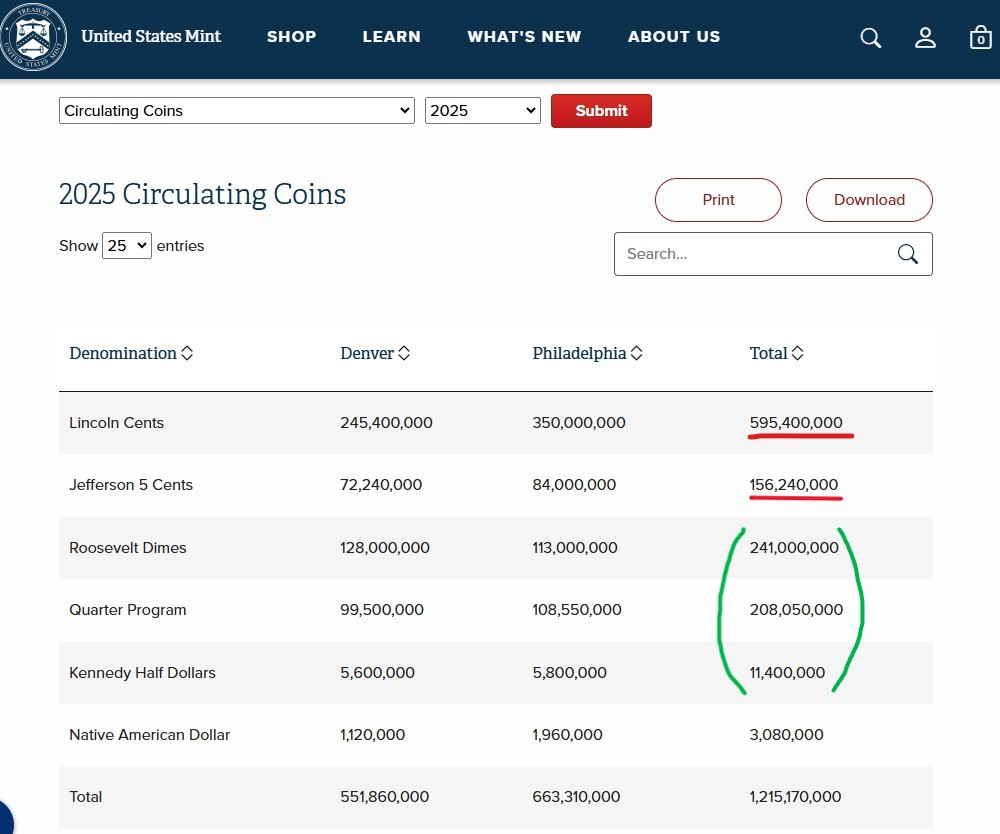This screenshot has width=1000, height=834.
Task: Sort by Denomination column arrows
Action: 187,353
